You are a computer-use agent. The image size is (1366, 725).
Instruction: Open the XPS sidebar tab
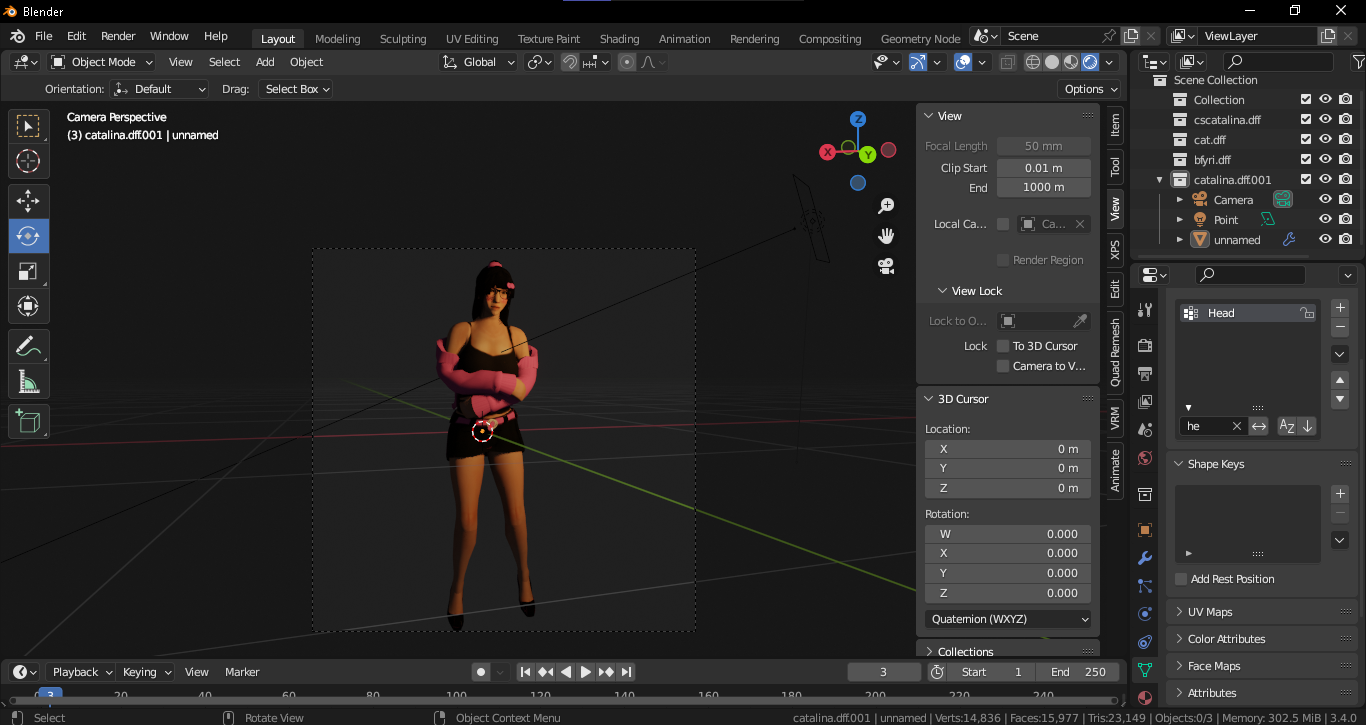1115,249
